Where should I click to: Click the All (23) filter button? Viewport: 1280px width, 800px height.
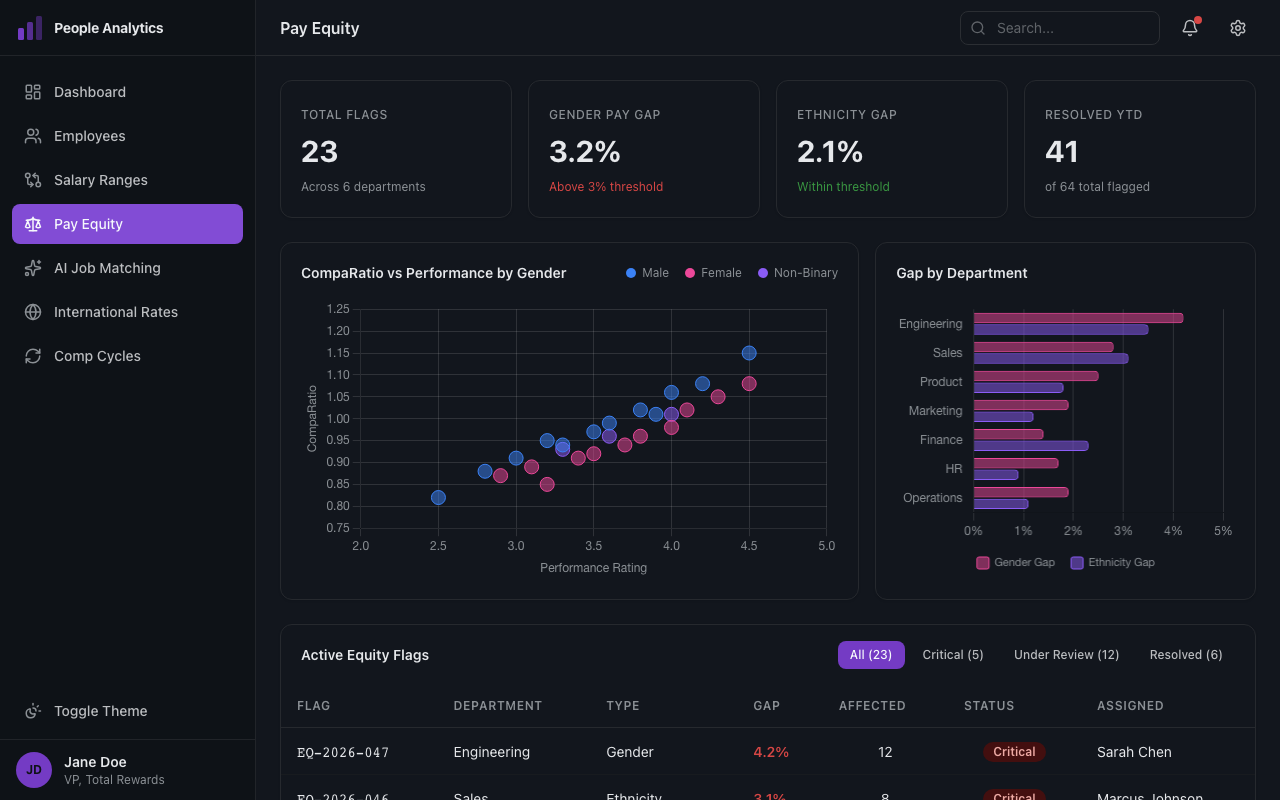tap(871, 654)
